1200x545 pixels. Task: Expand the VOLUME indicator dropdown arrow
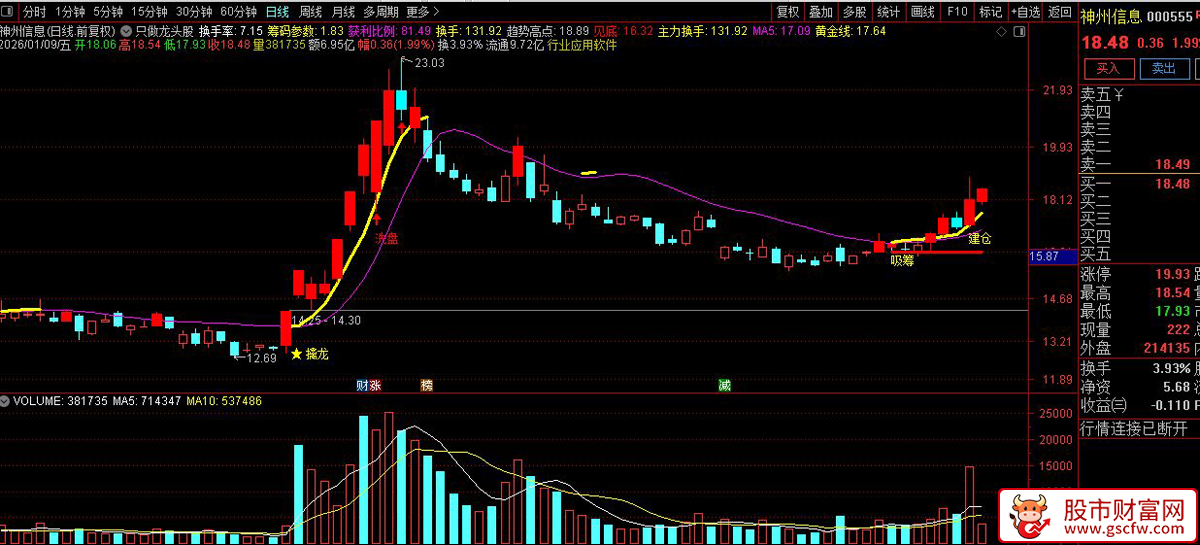click(6, 401)
